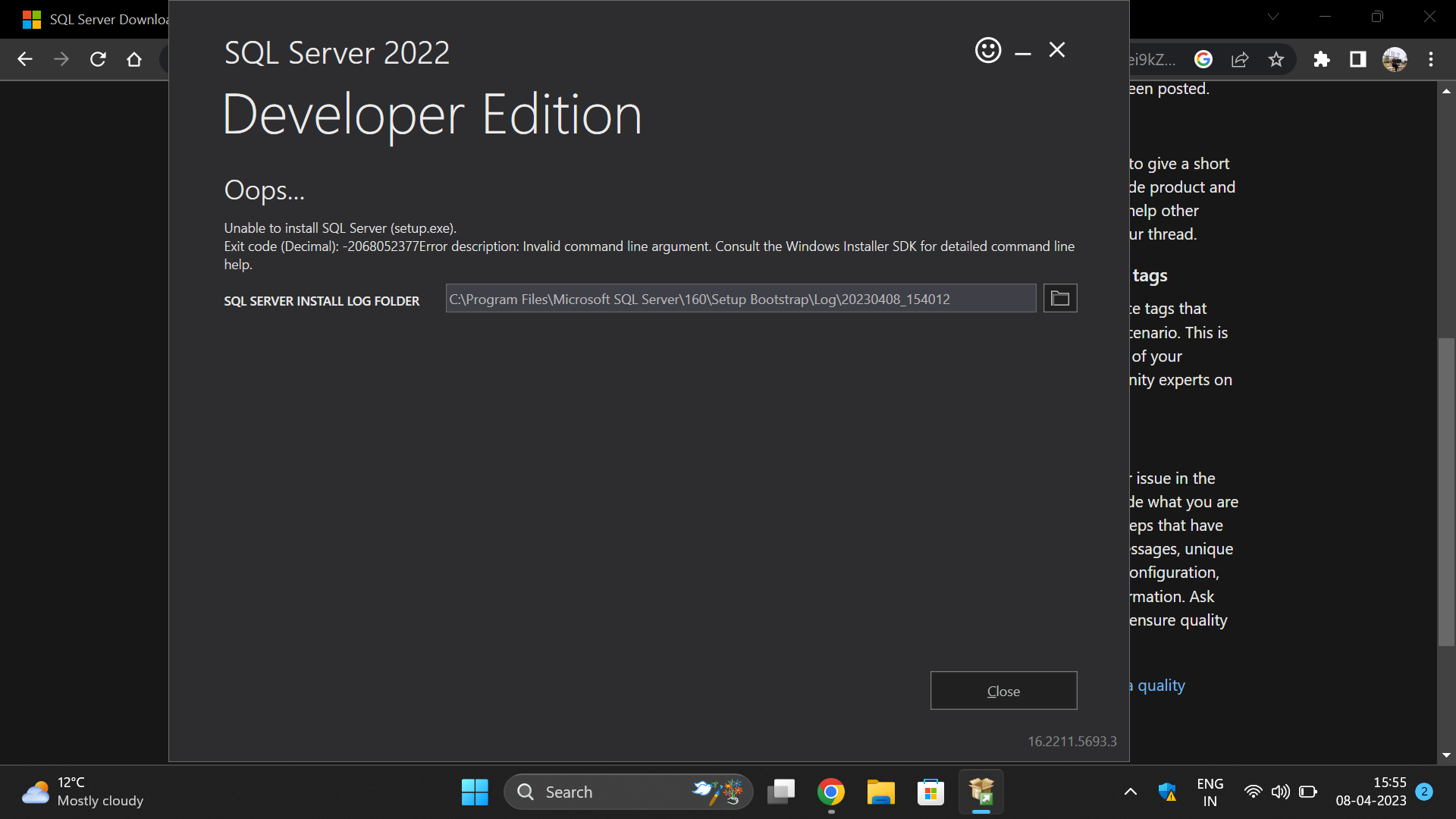Image resolution: width=1456 pixels, height=819 pixels.
Task: Click the share page icon
Action: [1239, 59]
